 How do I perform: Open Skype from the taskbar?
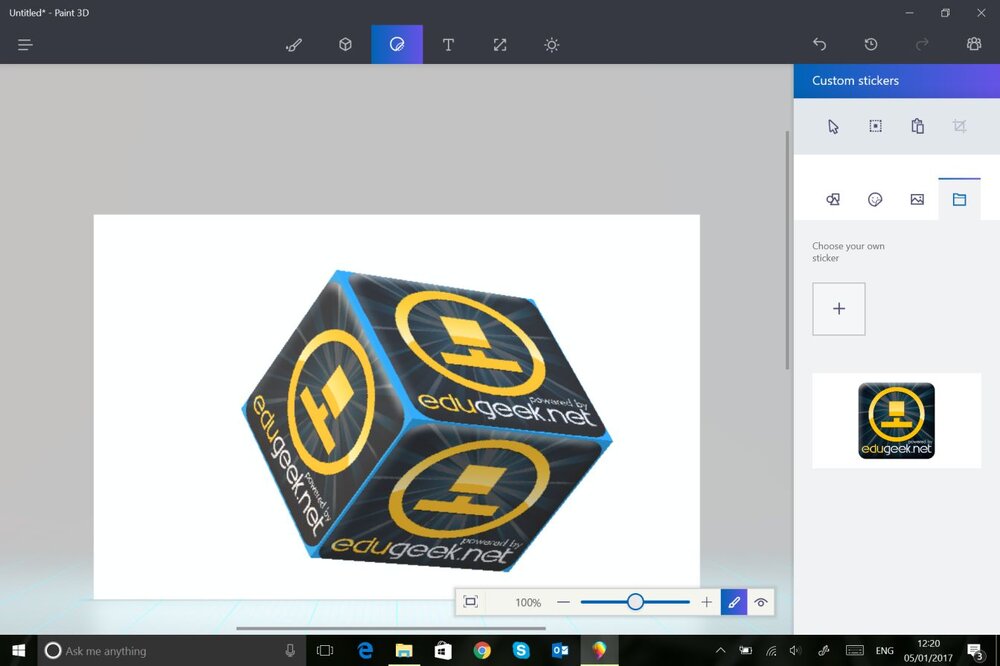click(x=521, y=651)
